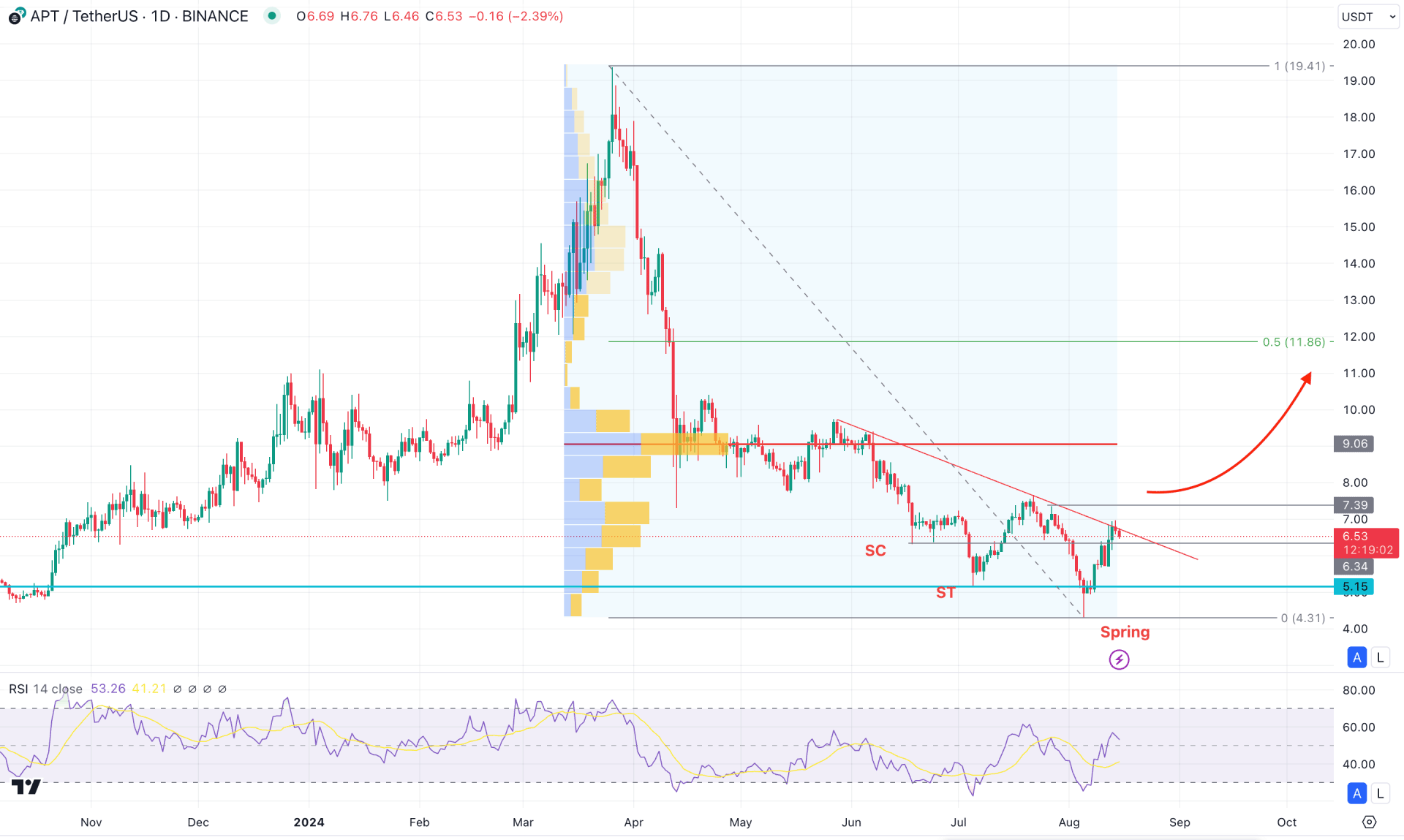Click the 2024 time axis label
This screenshot has width=1404, height=840.
pyautogui.click(x=309, y=822)
